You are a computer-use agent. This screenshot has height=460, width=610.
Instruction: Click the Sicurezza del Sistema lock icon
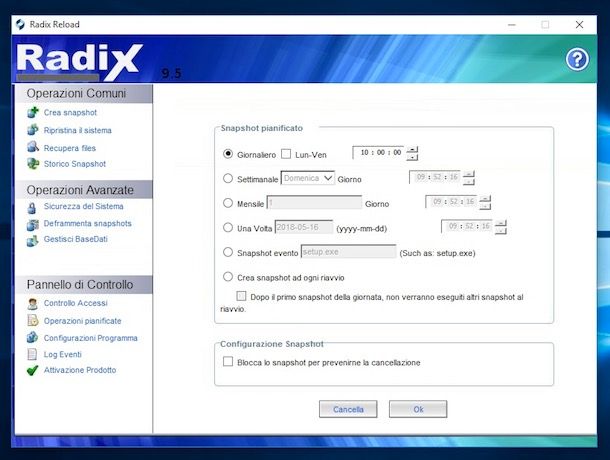point(32,208)
